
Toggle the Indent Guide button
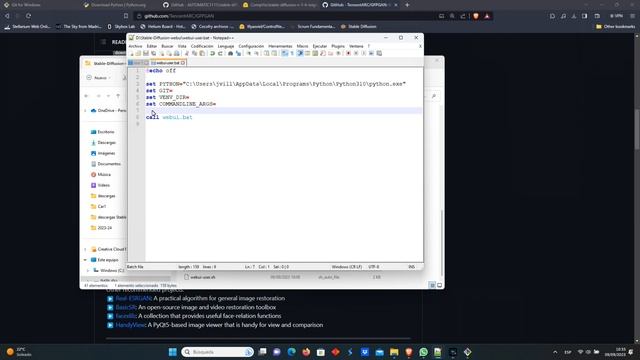[300, 53]
